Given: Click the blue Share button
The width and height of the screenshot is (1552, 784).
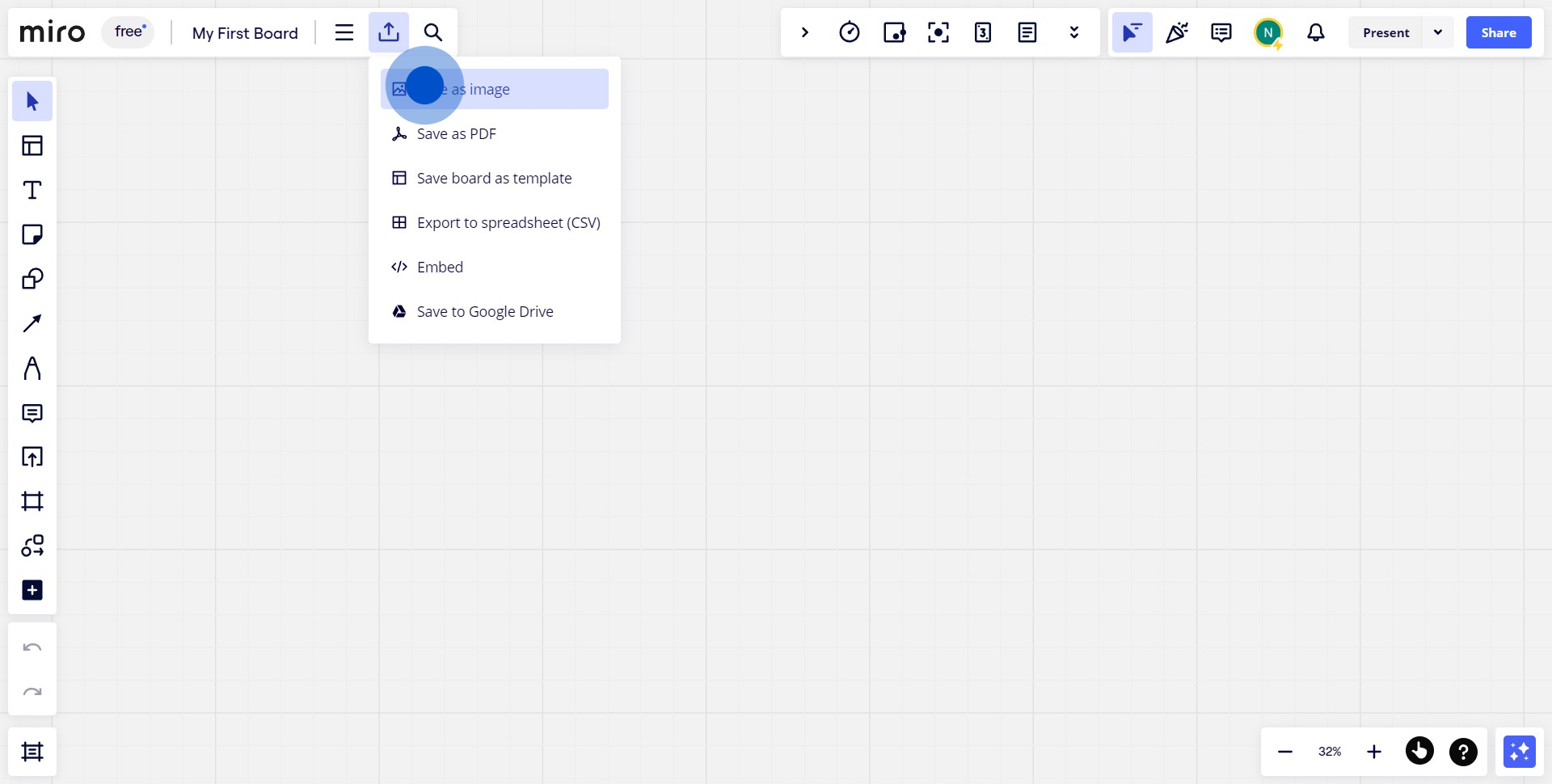Looking at the screenshot, I should (1499, 32).
